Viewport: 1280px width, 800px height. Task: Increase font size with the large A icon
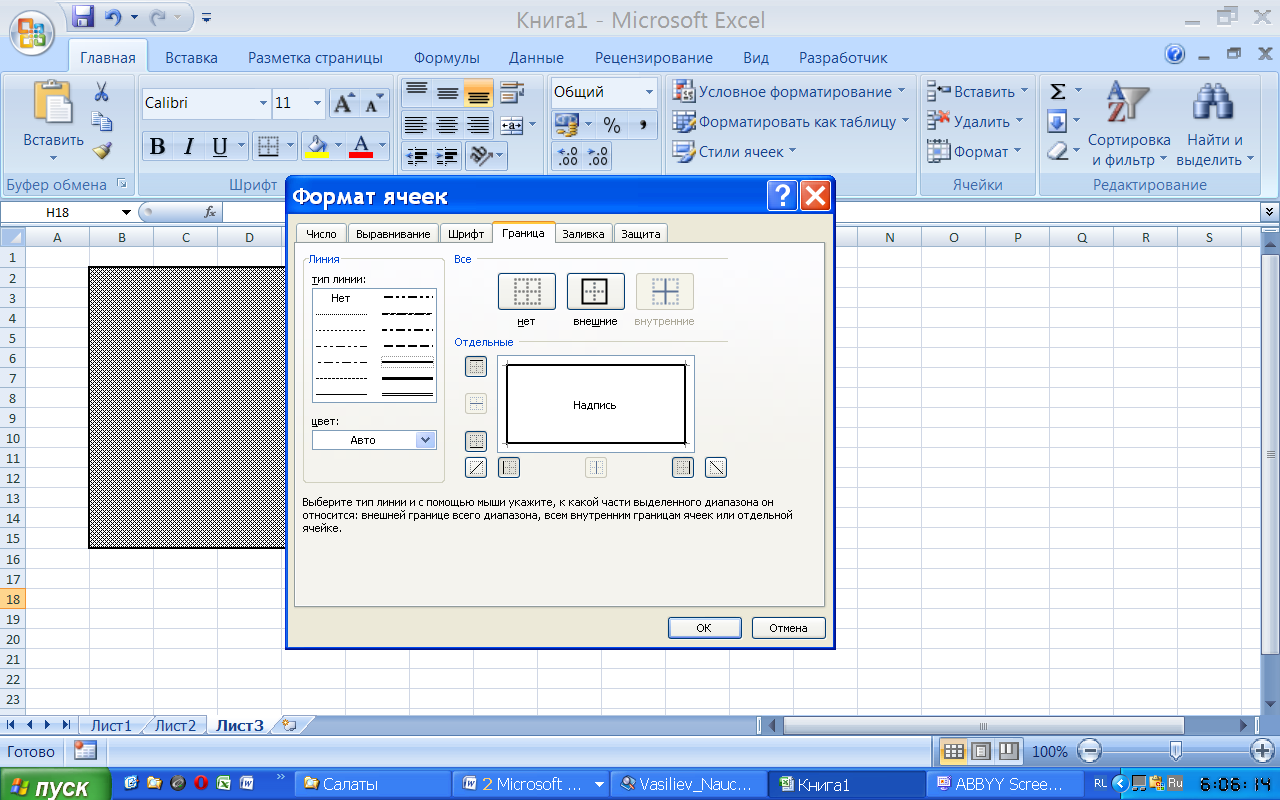coord(343,103)
